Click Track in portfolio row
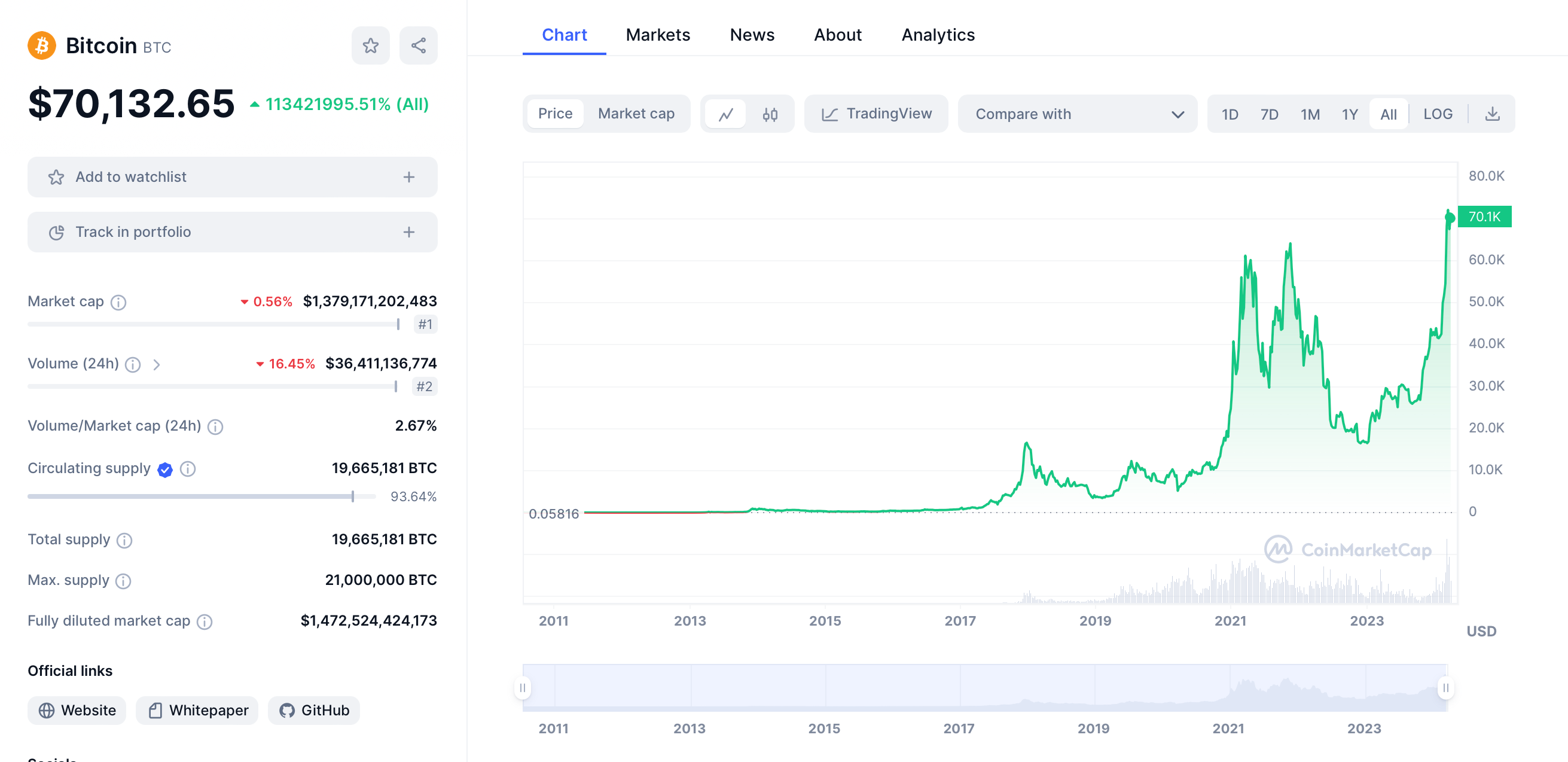 coord(232,232)
